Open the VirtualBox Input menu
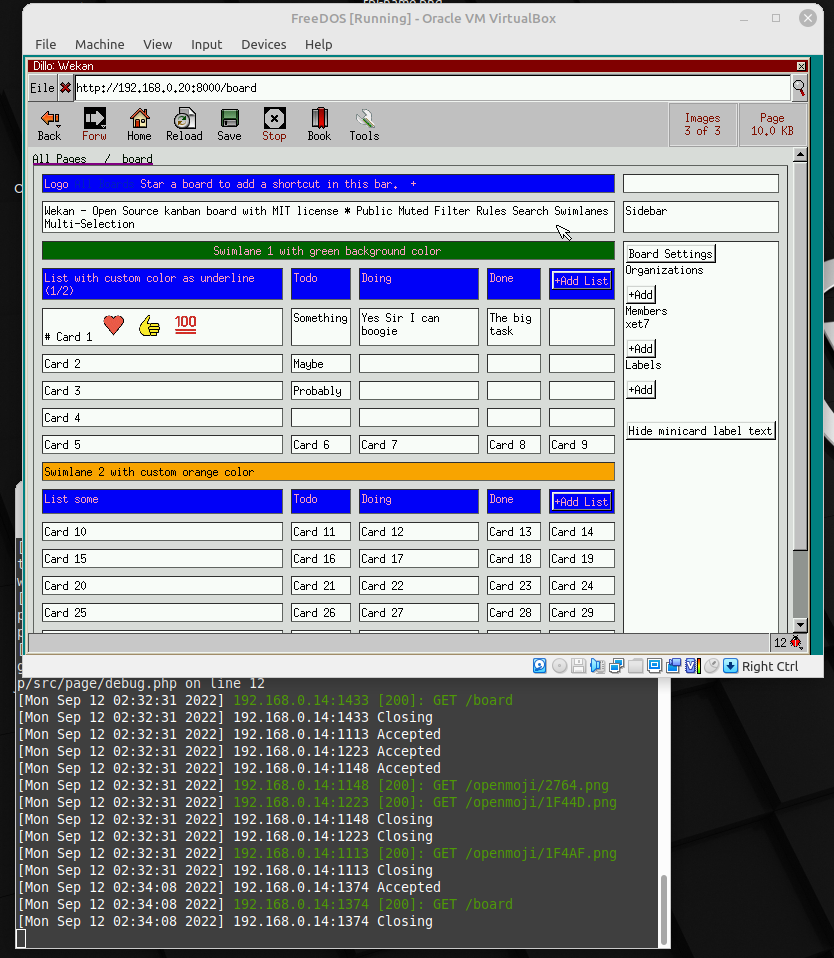Image resolution: width=834 pixels, height=958 pixels. pos(207,45)
